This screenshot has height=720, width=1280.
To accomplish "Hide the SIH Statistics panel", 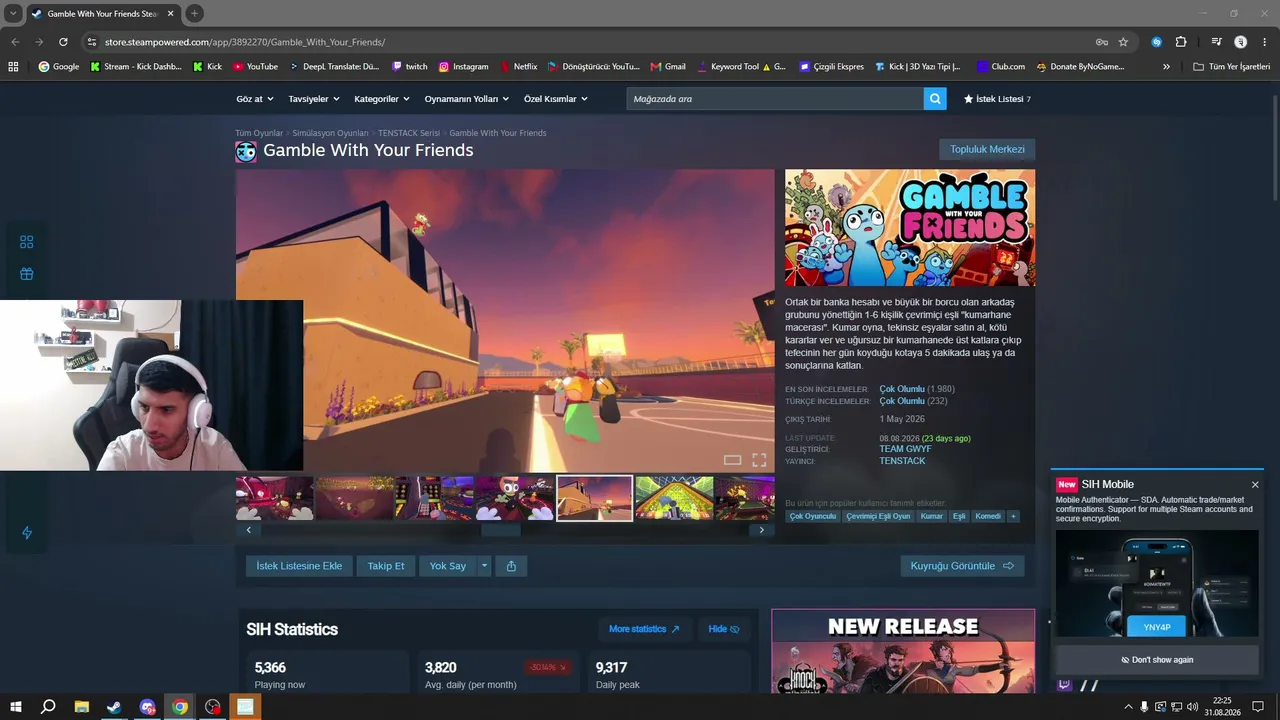I will click(723, 629).
